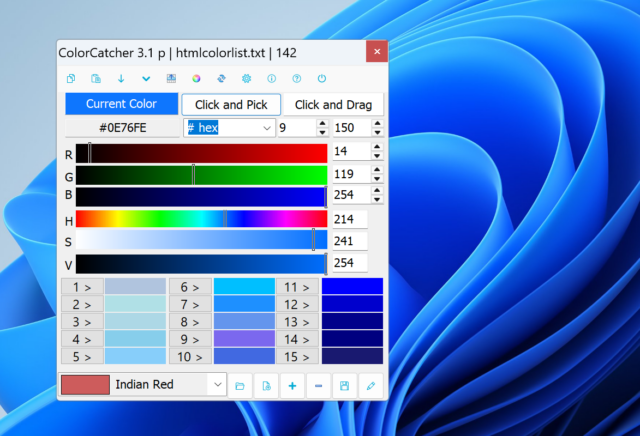Image resolution: width=640 pixels, height=436 pixels.
Task: Click on the red R slider bar
Action: [x=202, y=153]
